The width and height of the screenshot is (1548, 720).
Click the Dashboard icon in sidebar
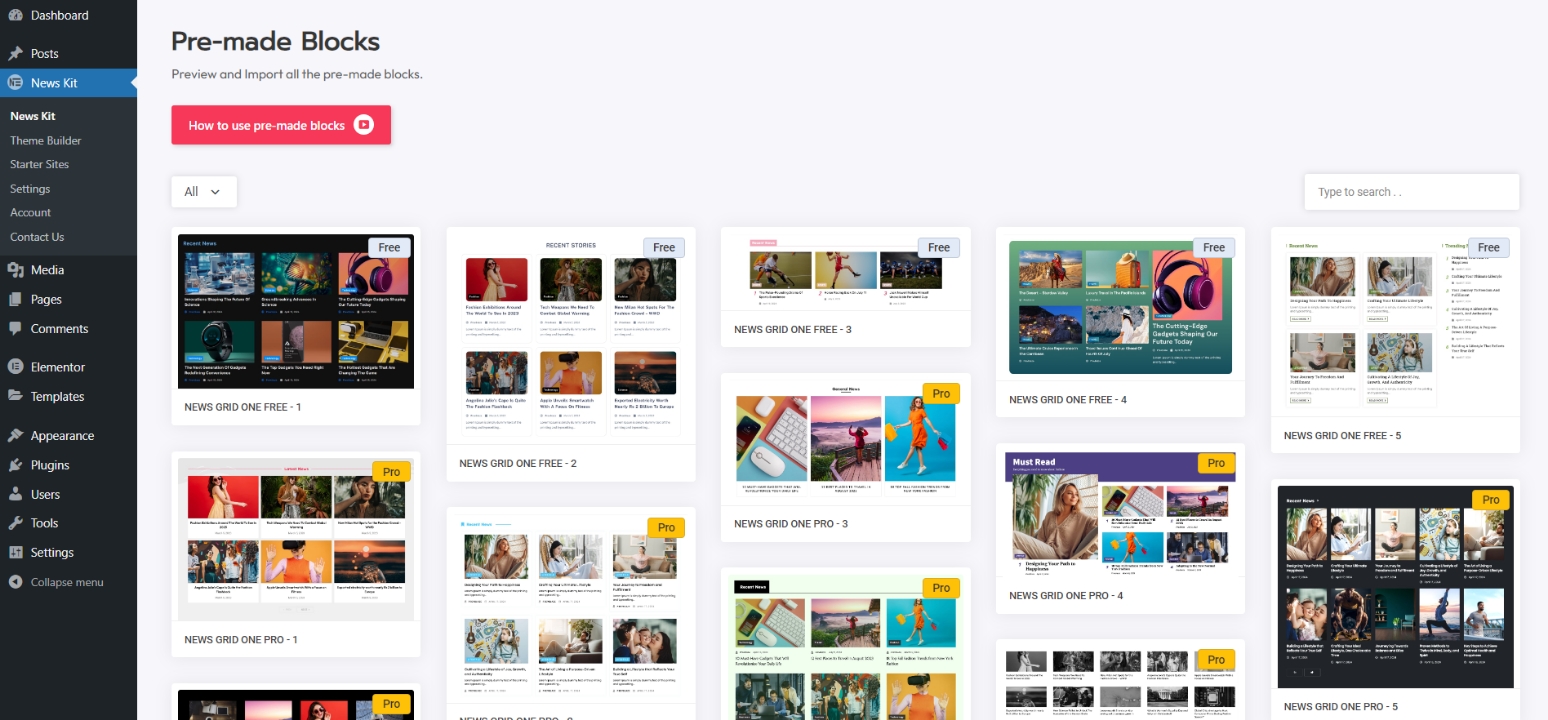click(x=16, y=16)
